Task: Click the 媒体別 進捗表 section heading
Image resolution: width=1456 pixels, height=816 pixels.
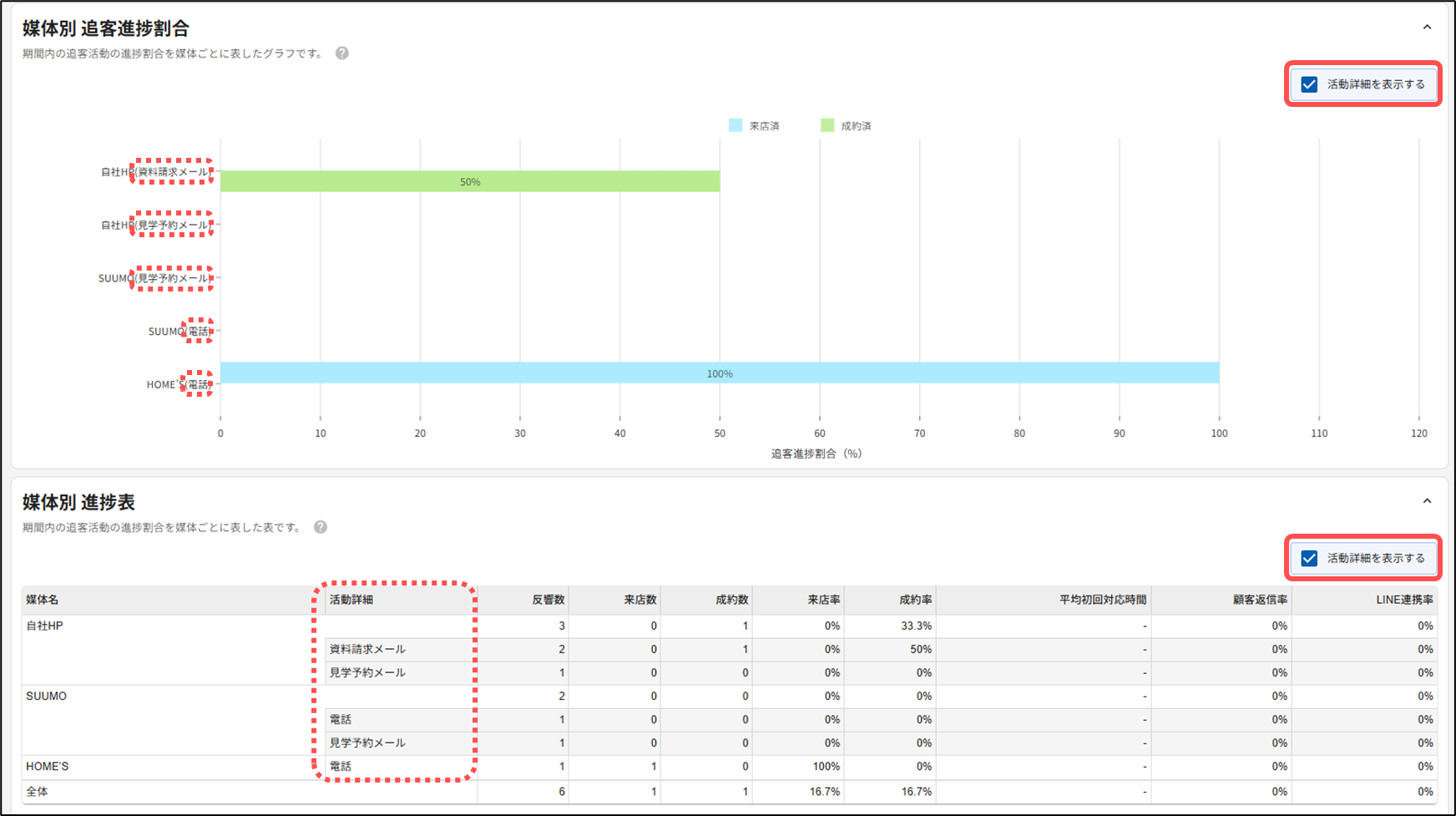Action: (x=78, y=502)
